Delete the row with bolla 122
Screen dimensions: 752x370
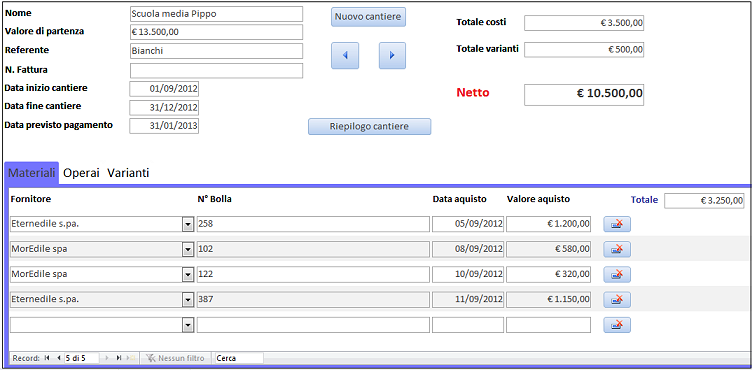tap(617, 275)
